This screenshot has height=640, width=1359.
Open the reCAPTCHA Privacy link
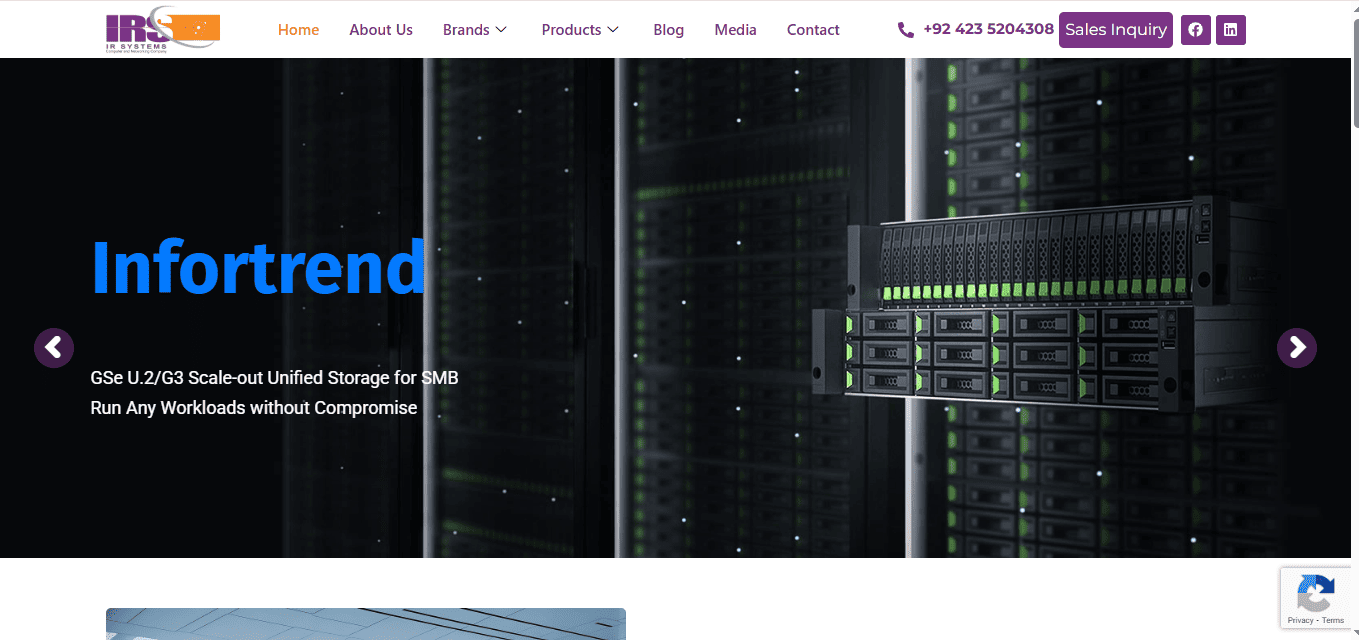(1300, 621)
